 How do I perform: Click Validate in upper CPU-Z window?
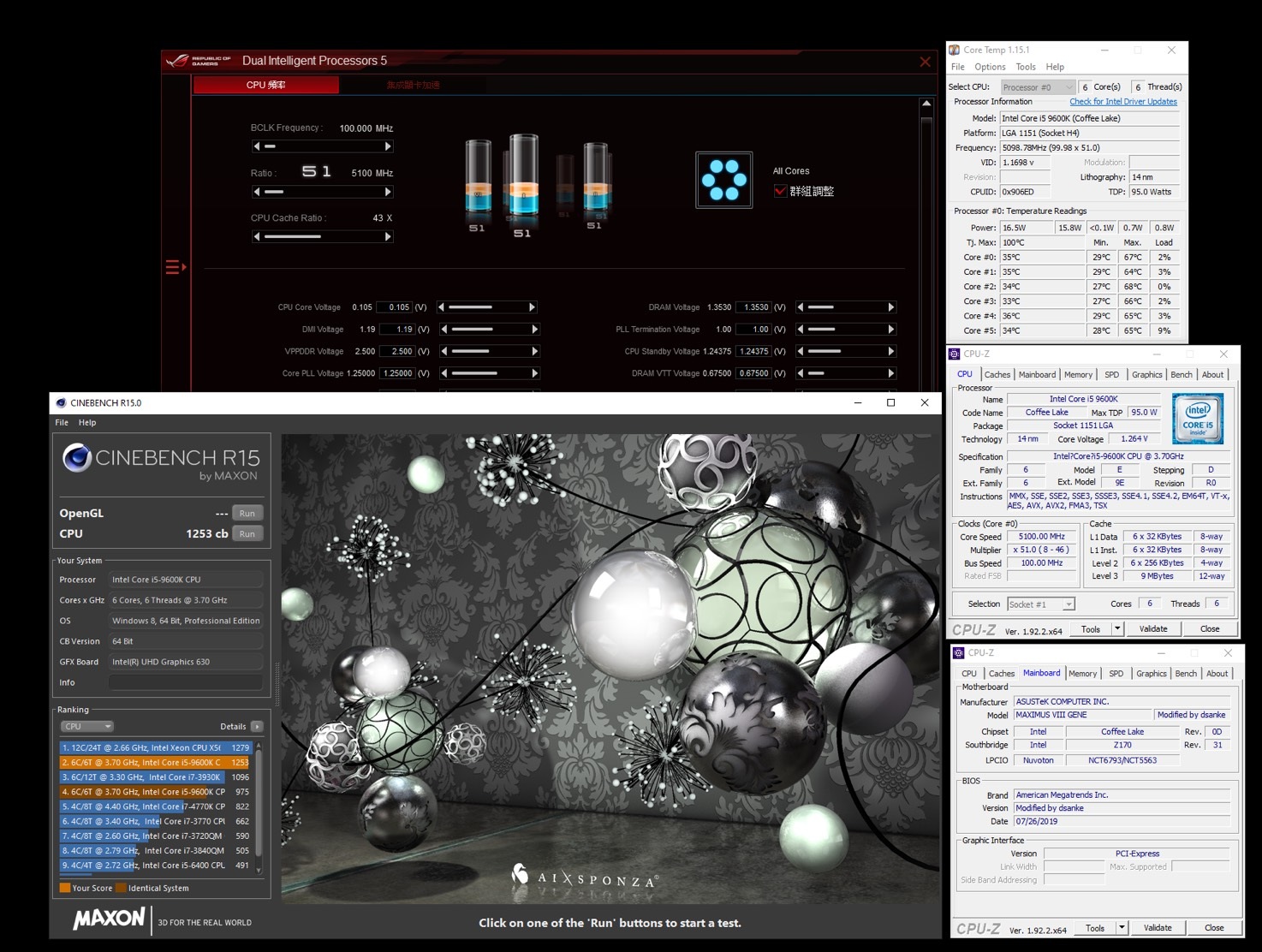[1152, 628]
